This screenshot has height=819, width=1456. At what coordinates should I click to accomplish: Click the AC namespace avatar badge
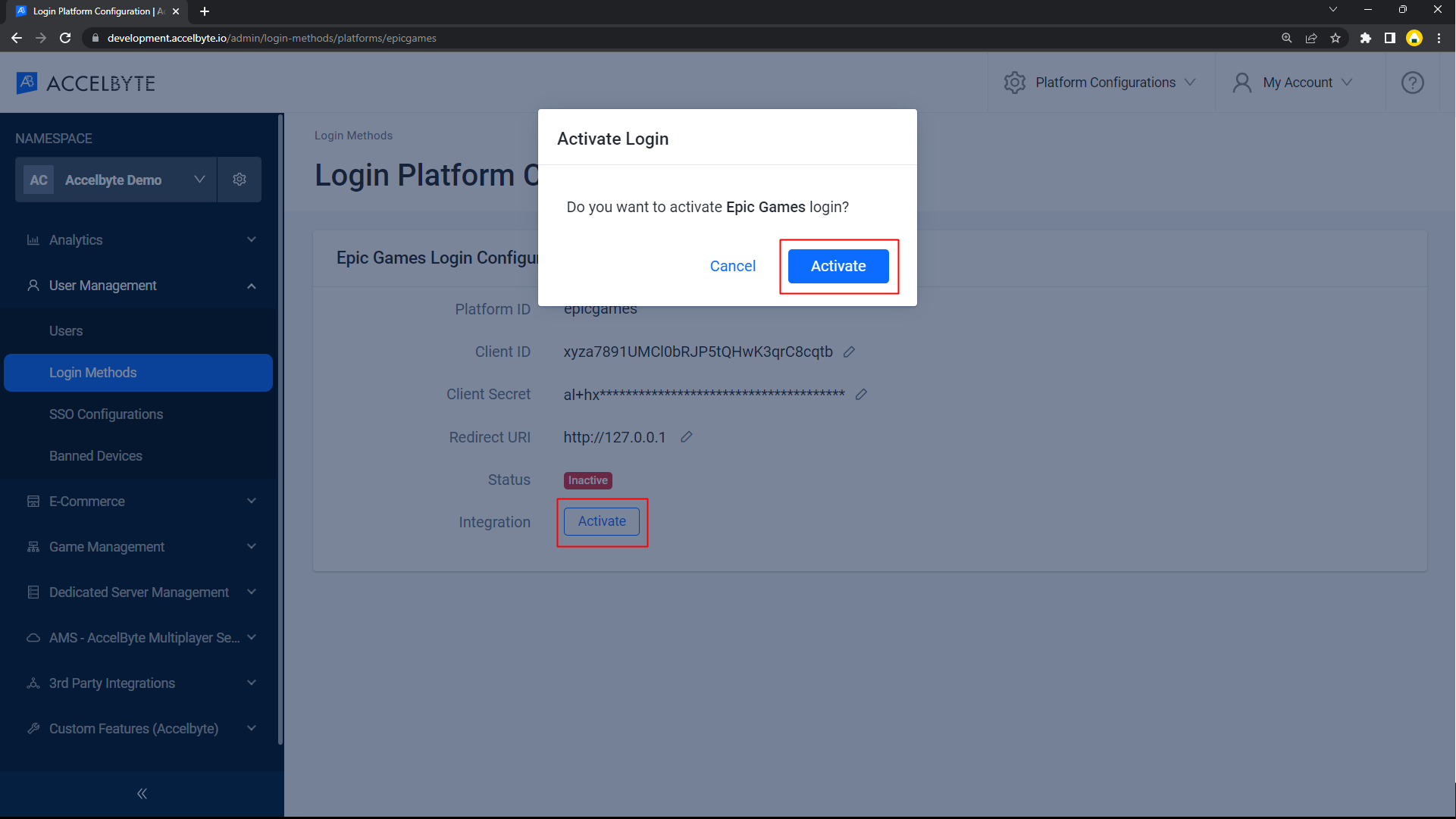pos(39,180)
